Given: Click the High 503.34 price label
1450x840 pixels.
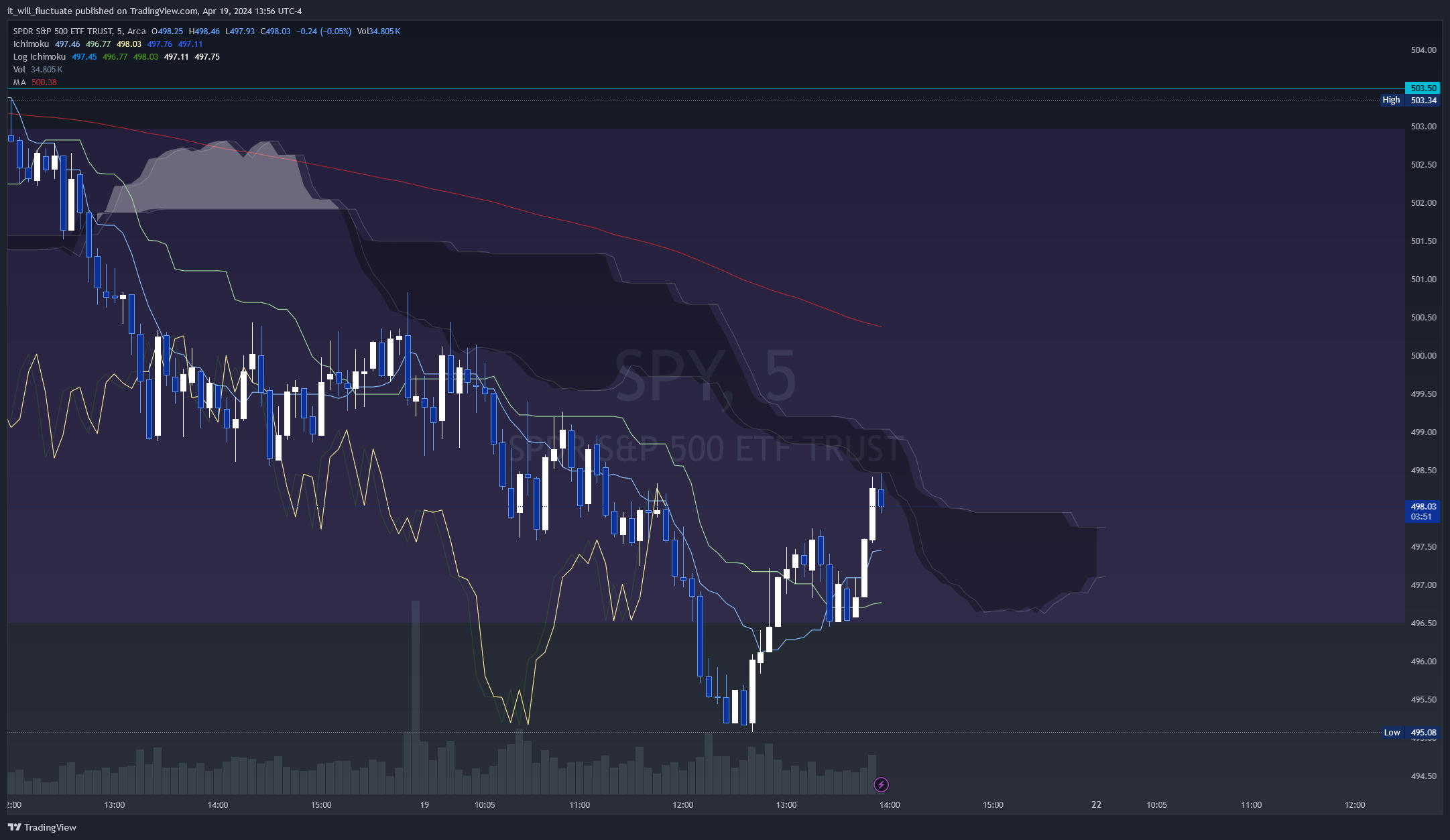Looking at the screenshot, I should click(1410, 101).
